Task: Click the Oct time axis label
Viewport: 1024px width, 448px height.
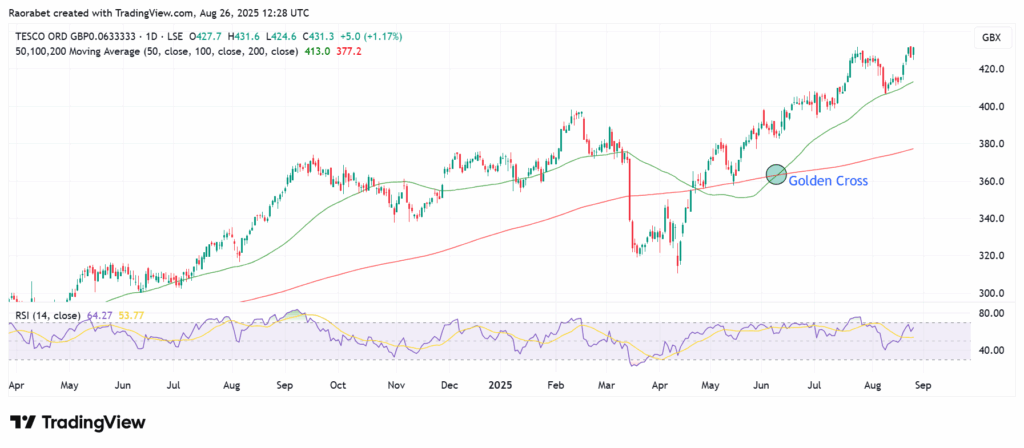Action: pyautogui.click(x=337, y=383)
